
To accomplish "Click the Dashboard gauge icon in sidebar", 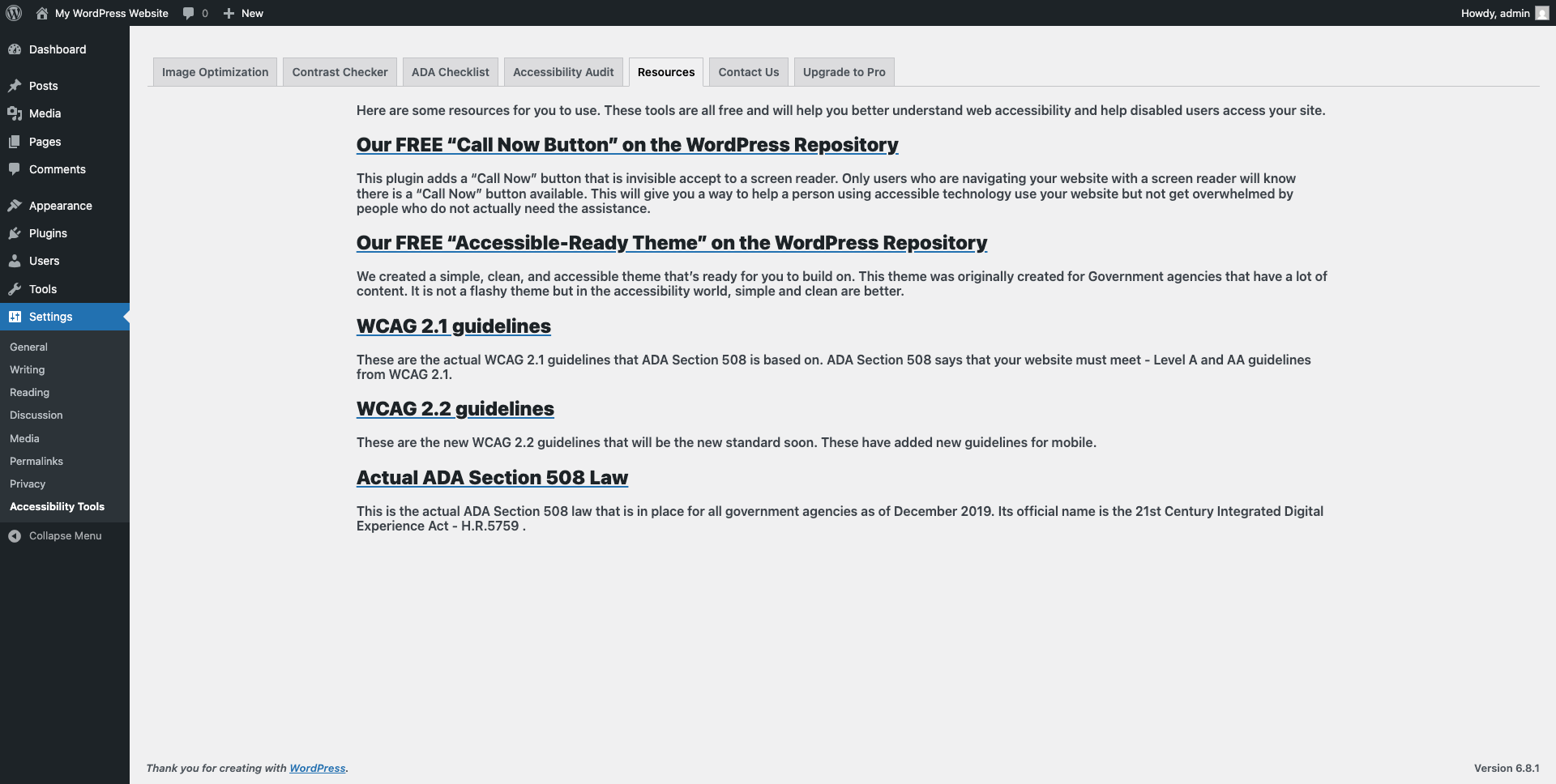I will [x=15, y=49].
